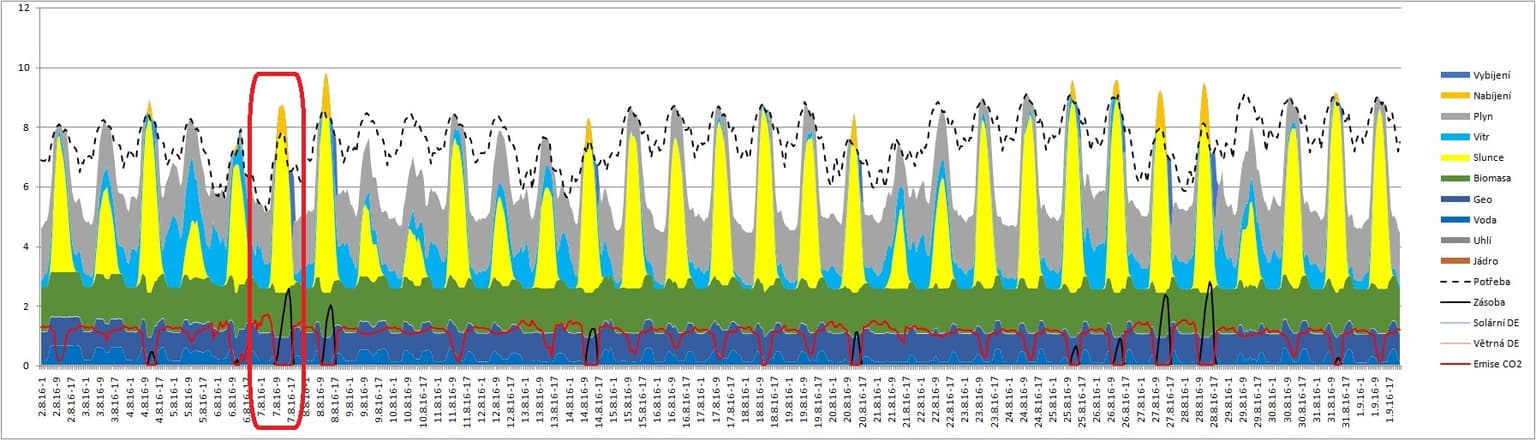Select the green Biomasa legend swatch

tap(1453, 179)
